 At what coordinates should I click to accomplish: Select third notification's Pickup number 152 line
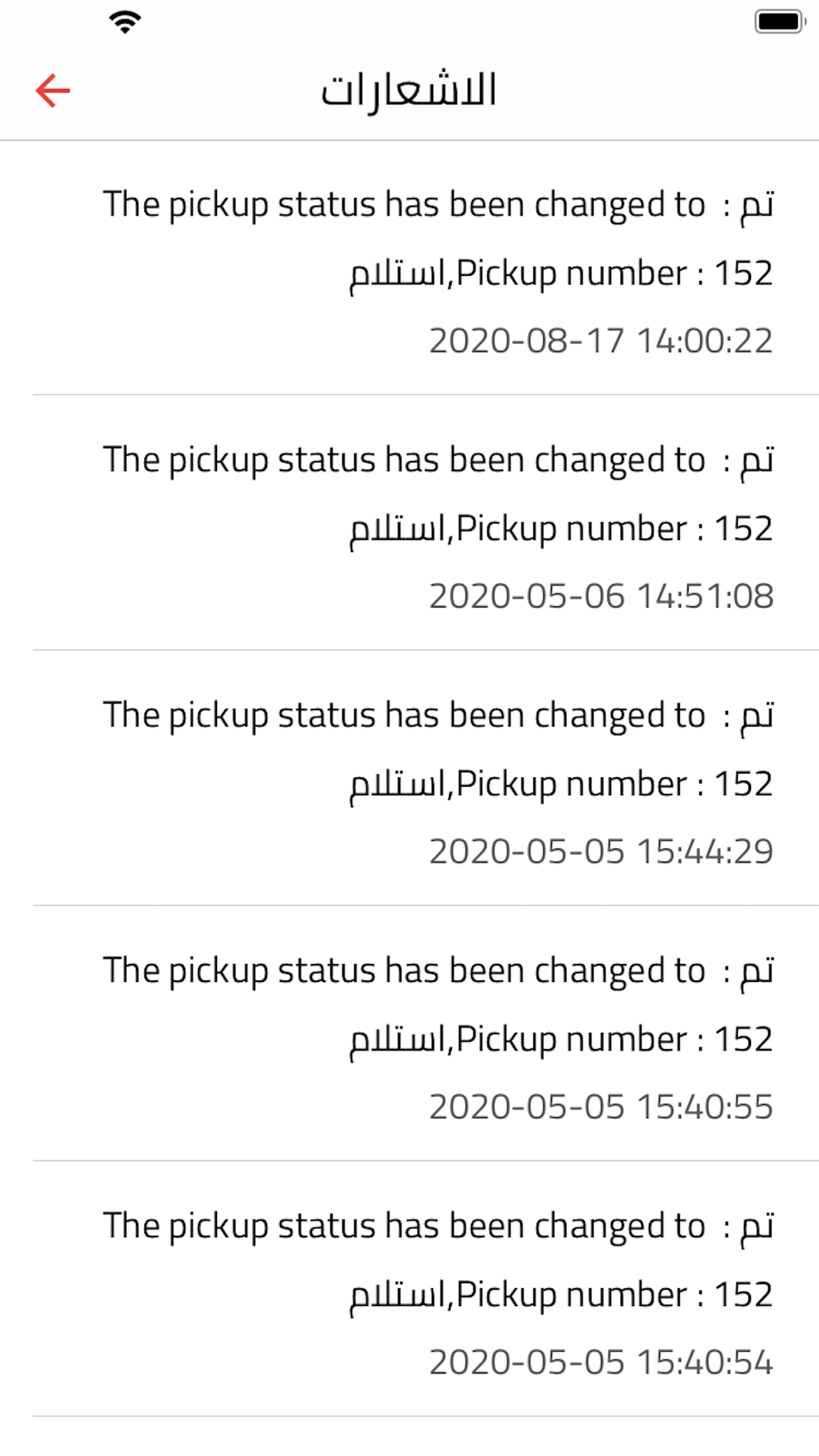[x=561, y=785]
